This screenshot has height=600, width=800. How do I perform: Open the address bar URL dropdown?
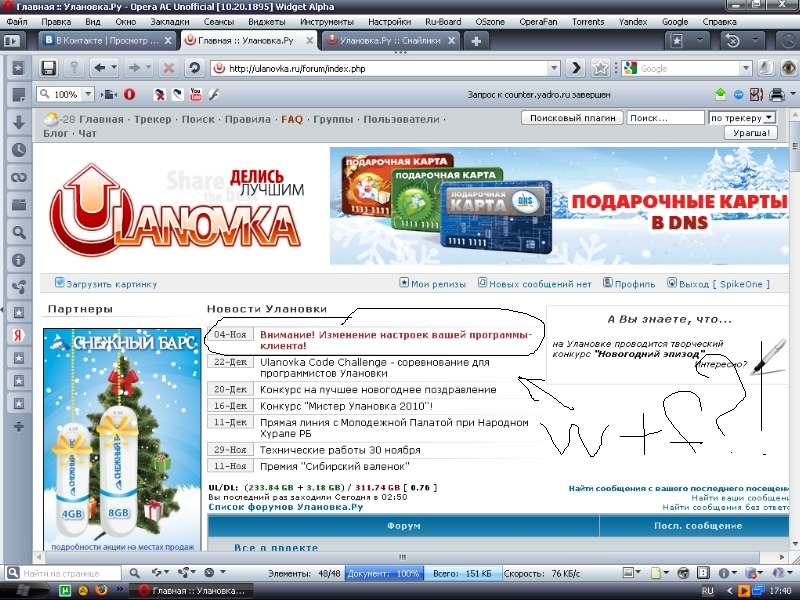[555, 68]
